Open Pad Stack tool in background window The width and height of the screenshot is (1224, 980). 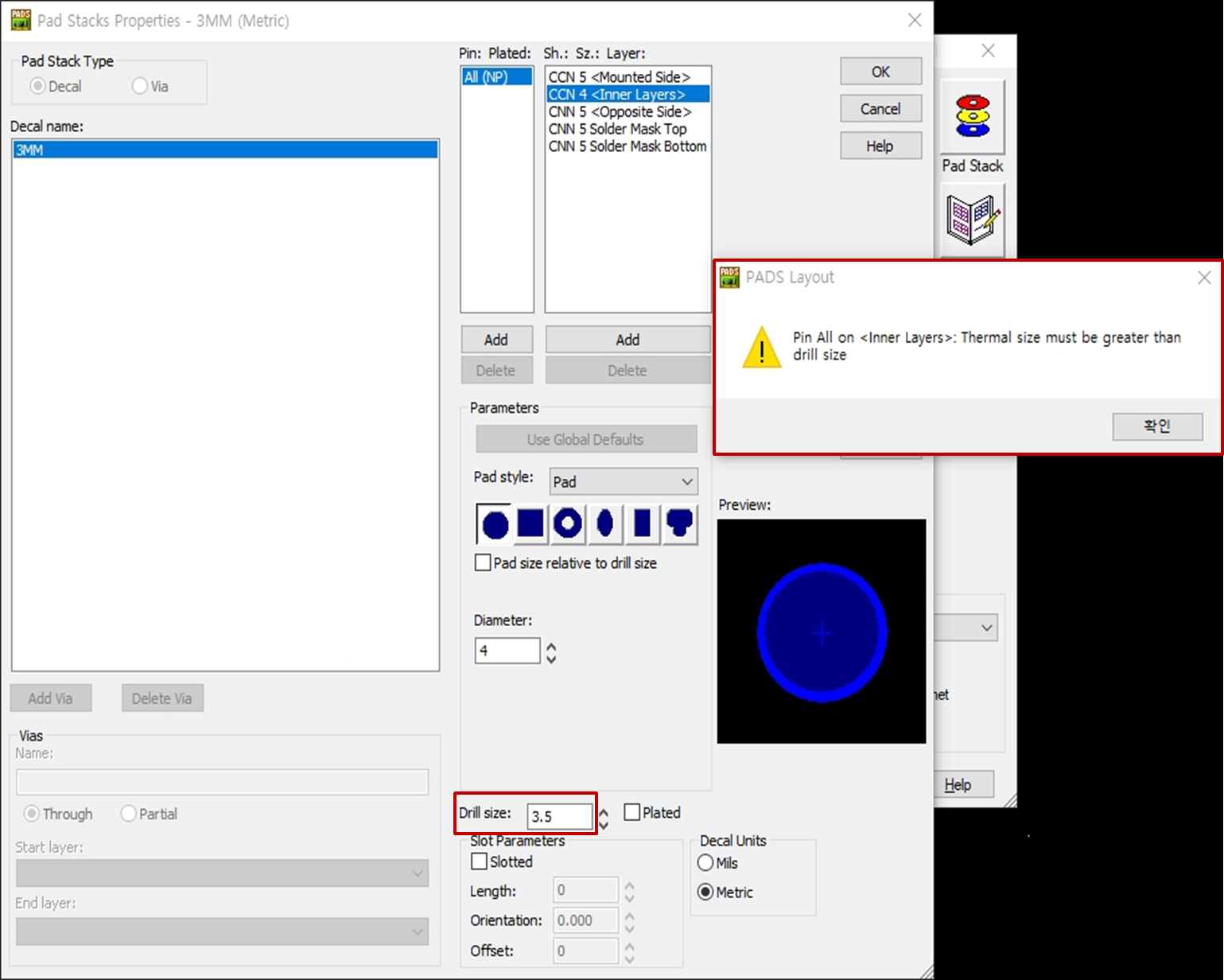972,117
